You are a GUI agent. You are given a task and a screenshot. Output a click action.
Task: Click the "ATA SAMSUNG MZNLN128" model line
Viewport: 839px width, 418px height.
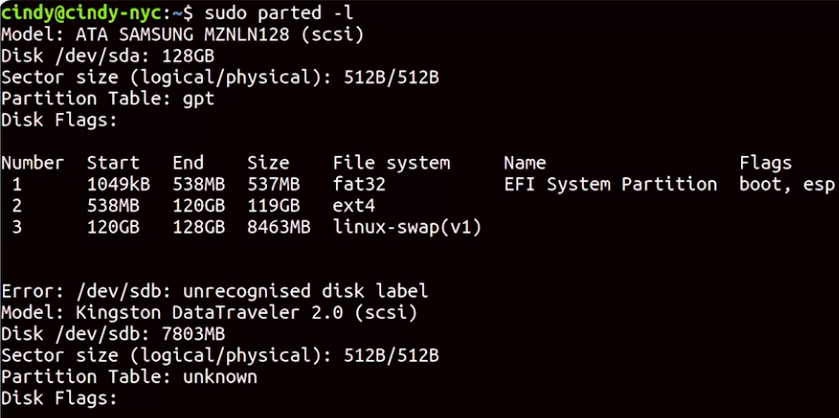pos(182,35)
